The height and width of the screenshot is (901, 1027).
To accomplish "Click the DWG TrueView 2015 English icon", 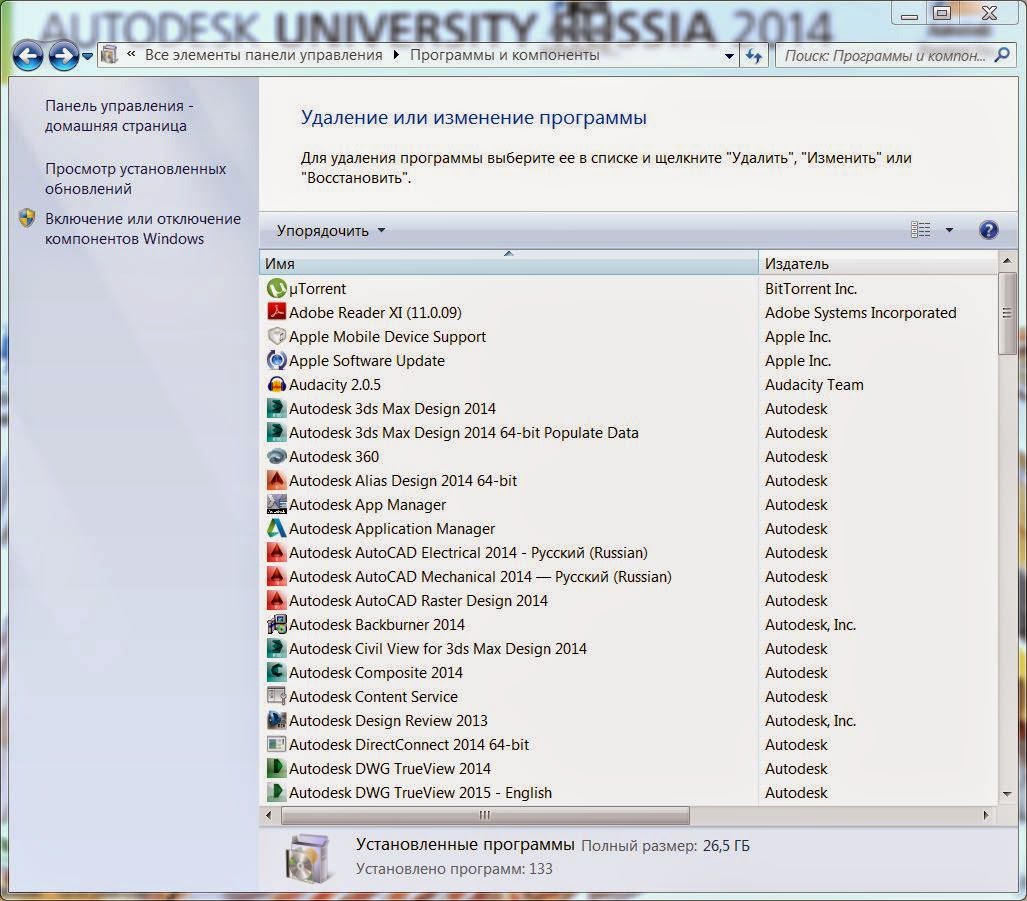I will (276, 792).
